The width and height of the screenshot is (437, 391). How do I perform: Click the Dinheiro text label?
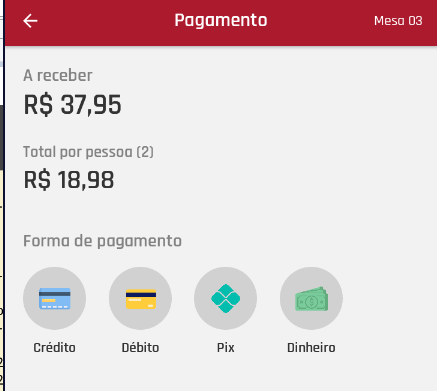[311, 348]
